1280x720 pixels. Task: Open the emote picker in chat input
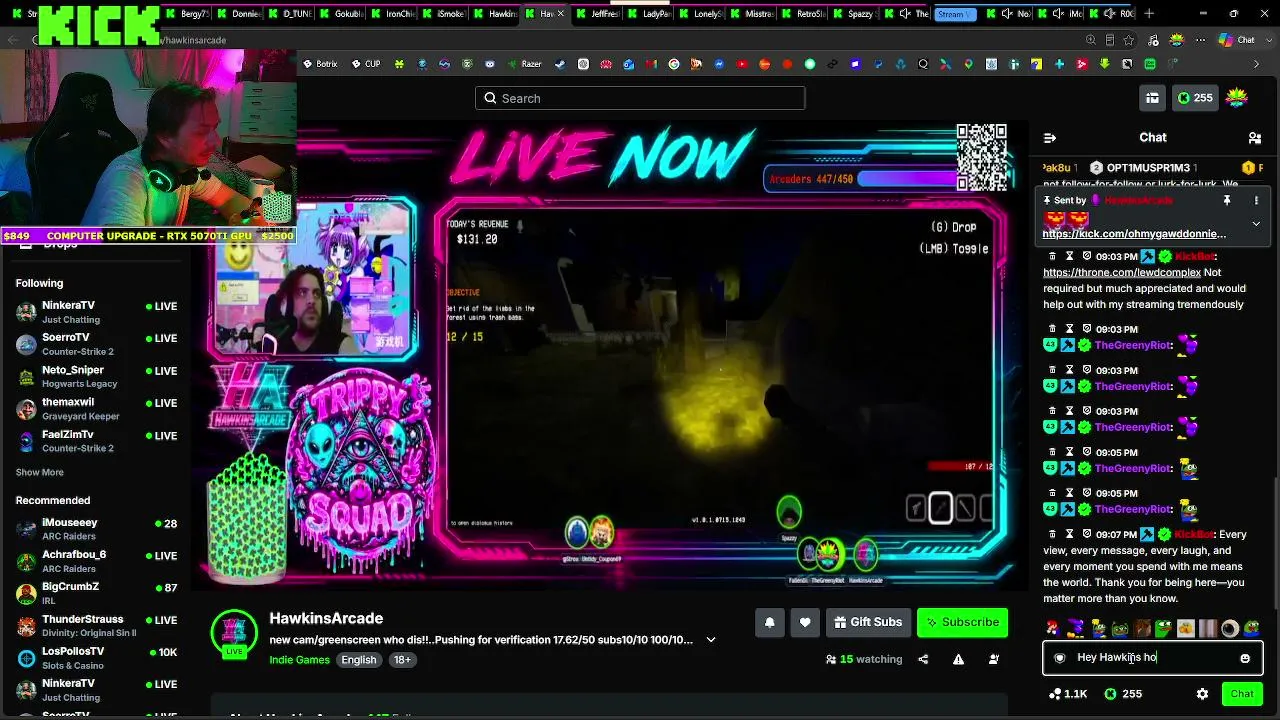(x=1245, y=658)
